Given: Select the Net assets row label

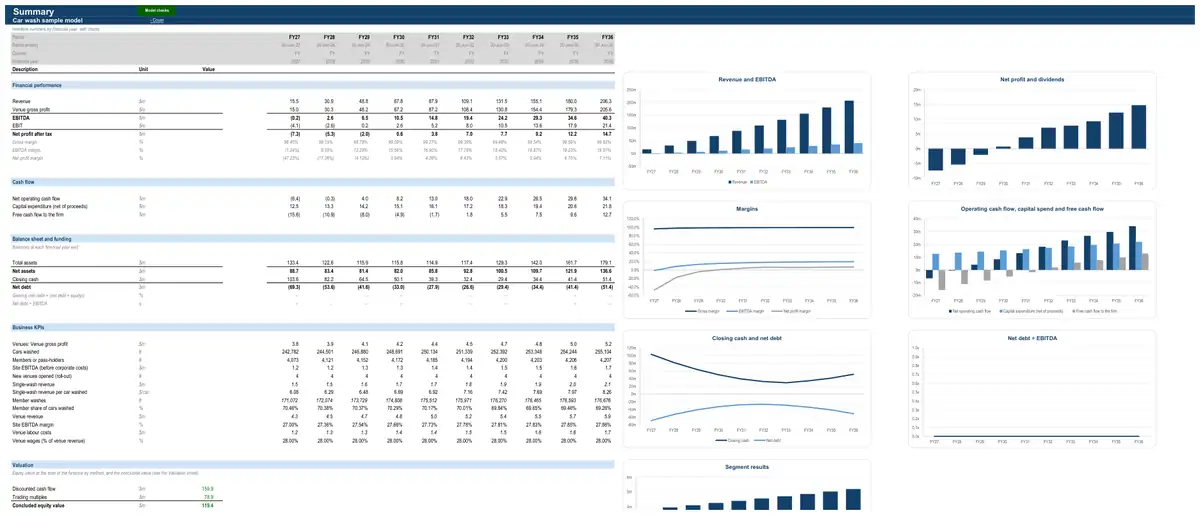Looking at the screenshot, I should 22,270.
